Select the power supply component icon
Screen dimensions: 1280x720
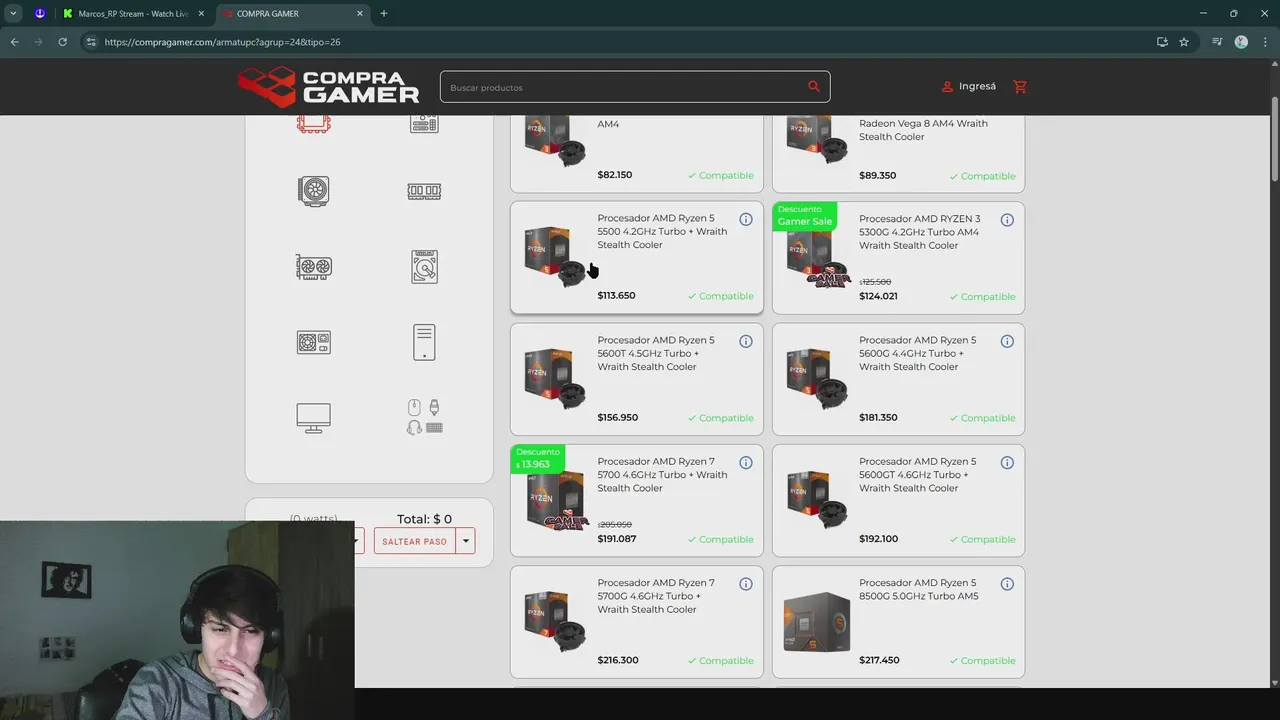pos(313,343)
